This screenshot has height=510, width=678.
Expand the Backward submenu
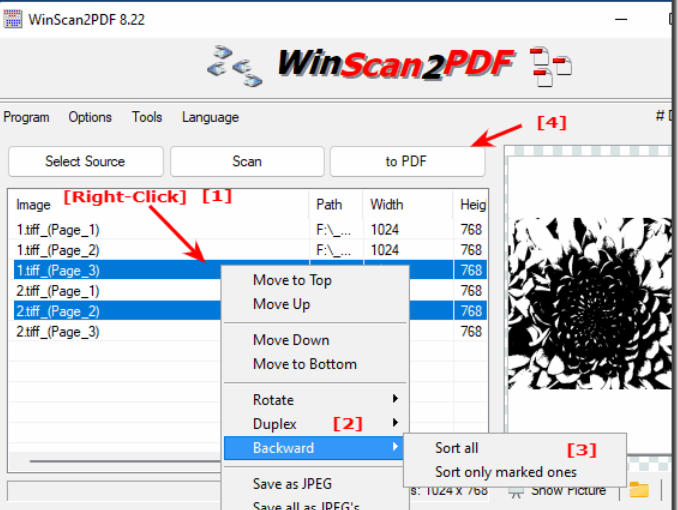click(315, 448)
